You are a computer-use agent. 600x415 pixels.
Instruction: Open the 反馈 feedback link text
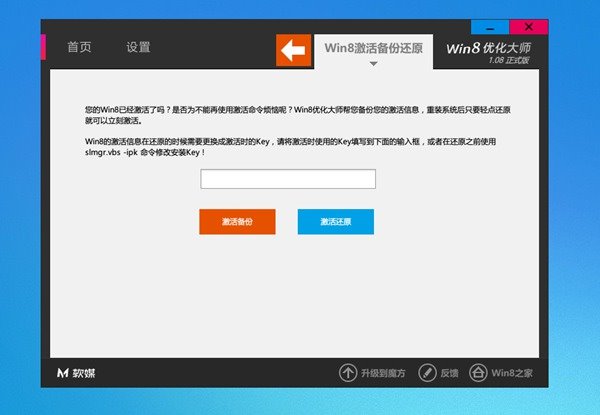coord(449,373)
